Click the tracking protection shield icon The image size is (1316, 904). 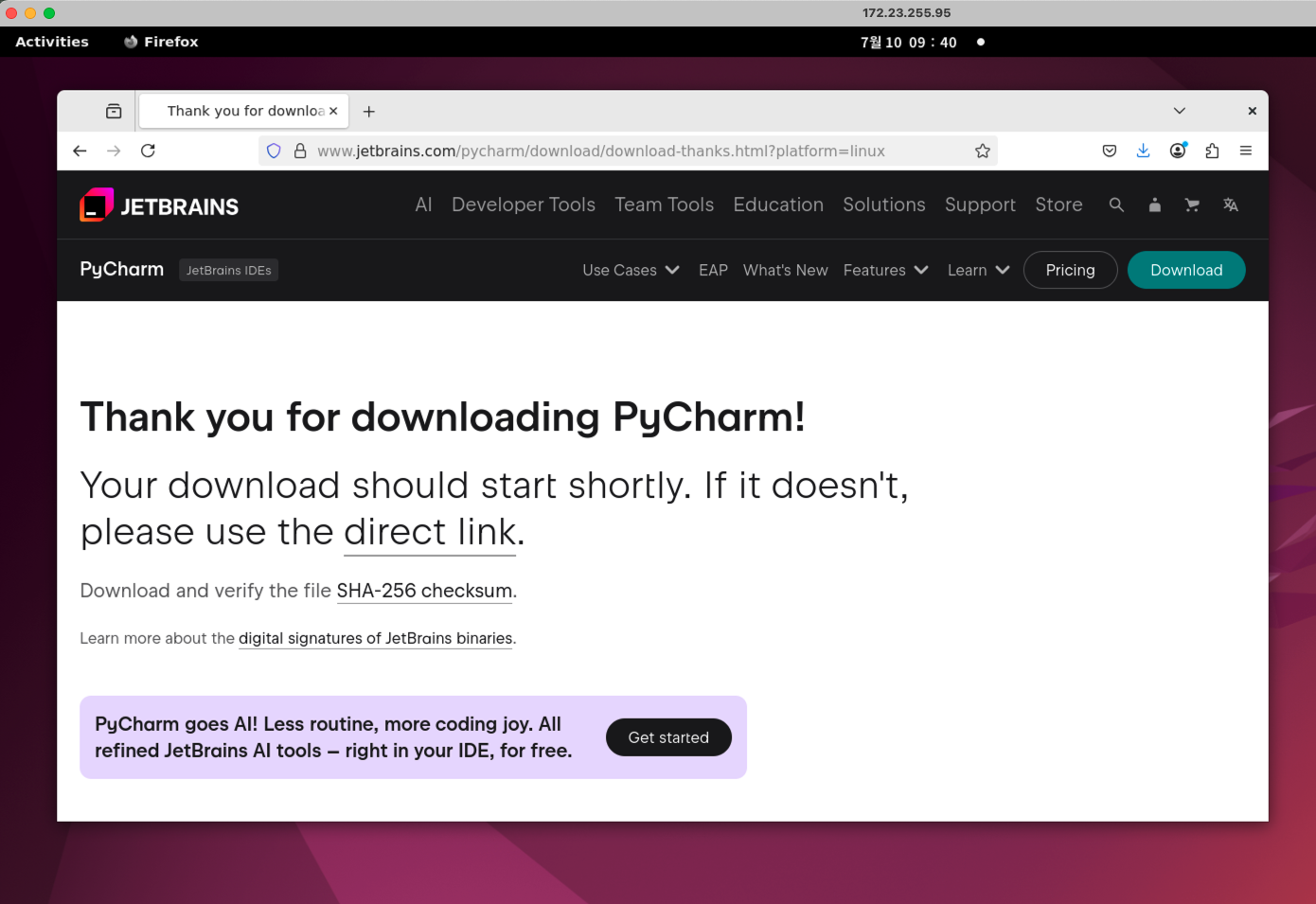coord(274,151)
